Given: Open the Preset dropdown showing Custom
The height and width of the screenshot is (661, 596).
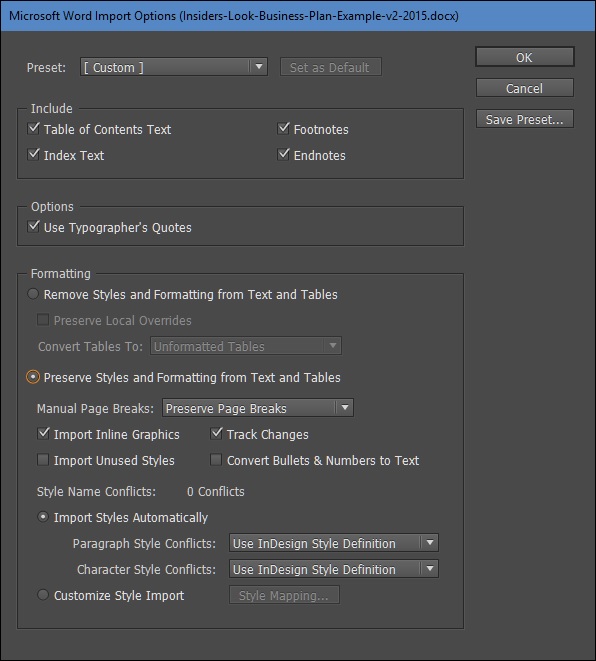Looking at the screenshot, I should point(174,67).
